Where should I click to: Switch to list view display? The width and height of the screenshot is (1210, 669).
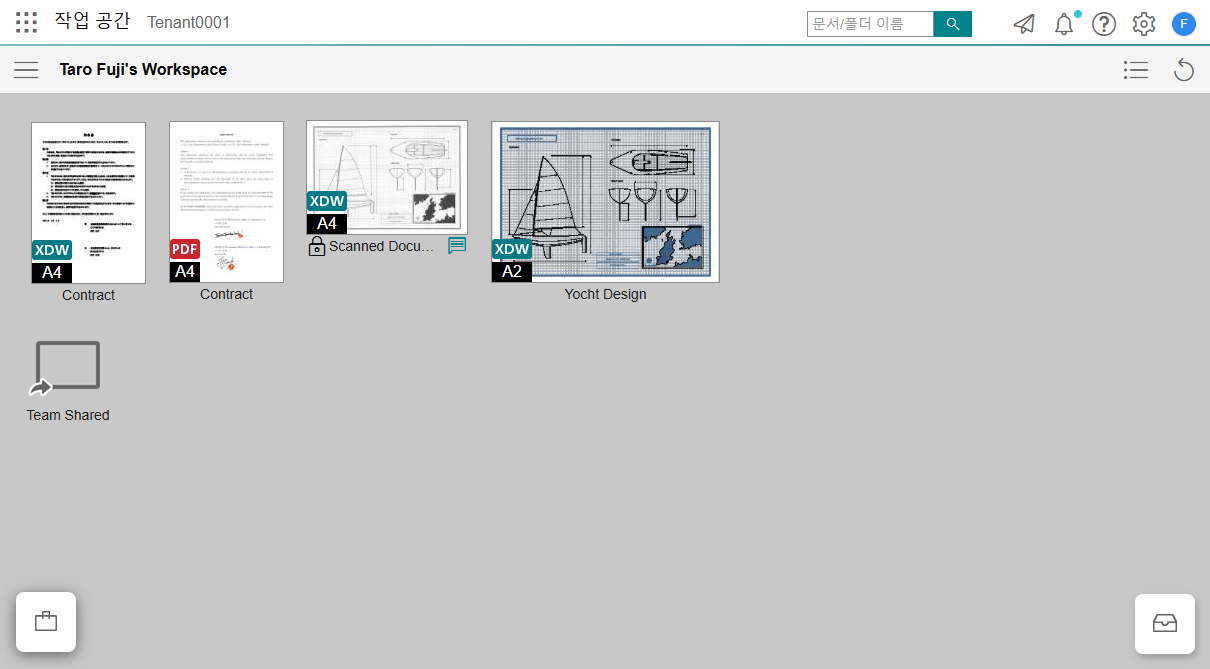[x=1135, y=70]
